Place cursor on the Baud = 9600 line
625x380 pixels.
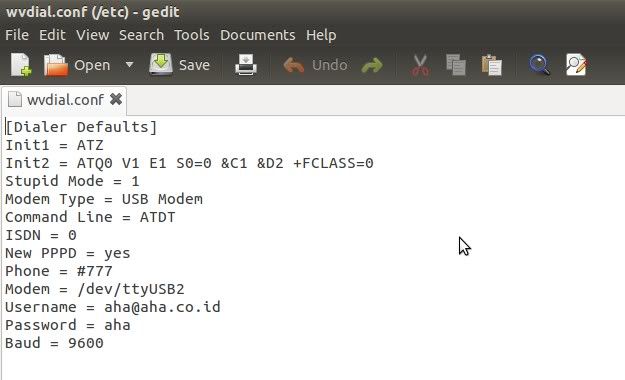click(54, 343)
